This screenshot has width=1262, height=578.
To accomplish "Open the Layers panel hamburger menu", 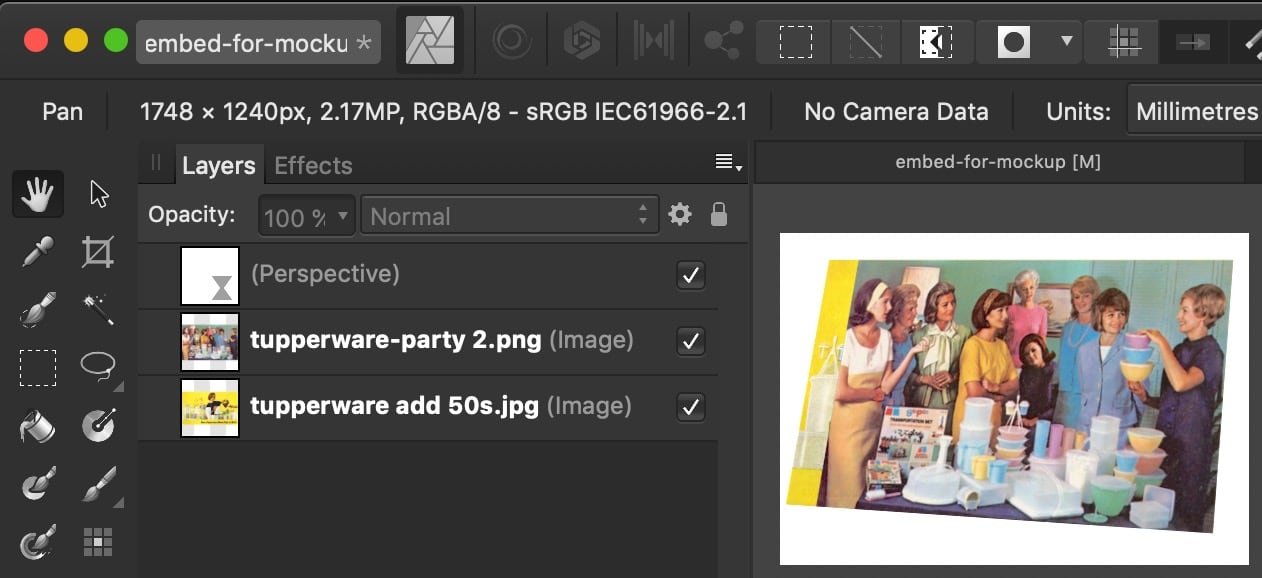I will pyautogui.click(x=727, y=163).
